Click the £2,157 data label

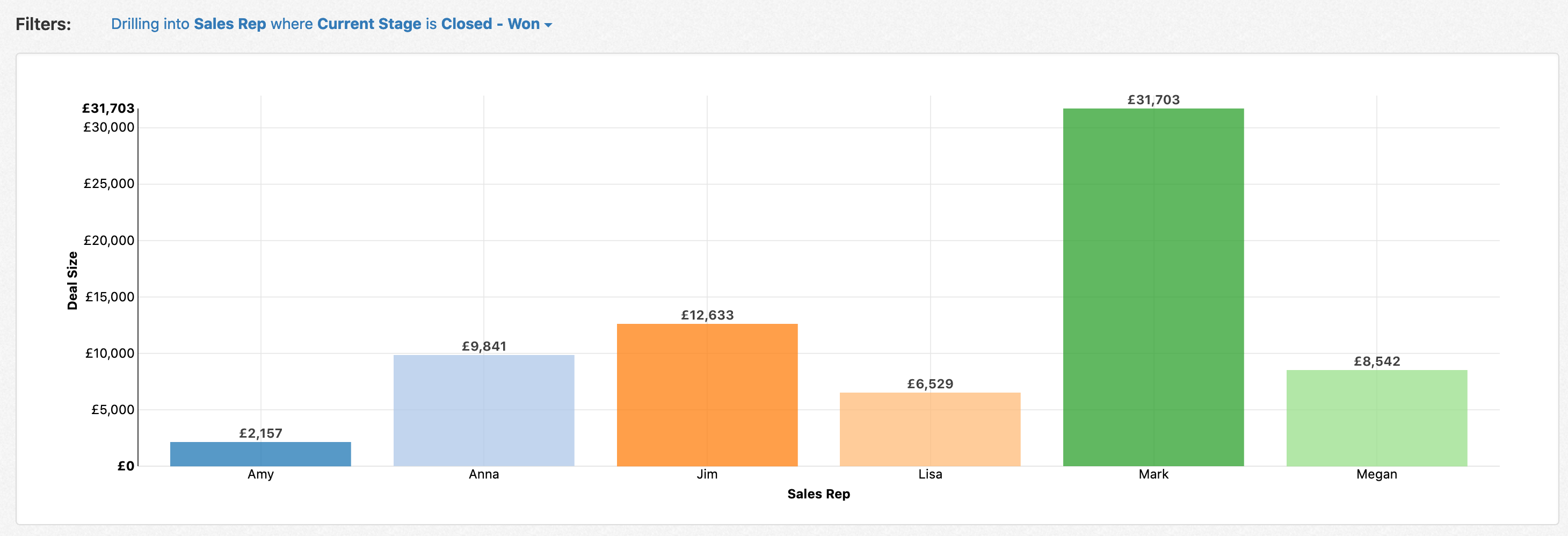pyautogui.click(x=260, y=433)
